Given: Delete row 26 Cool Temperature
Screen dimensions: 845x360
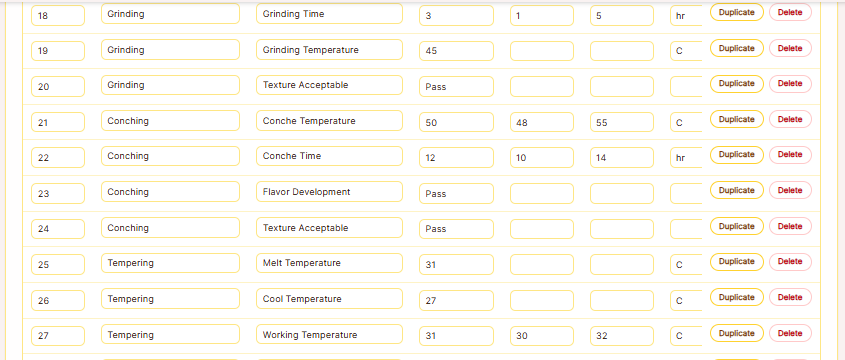Looking at the screenshot, I should click(x=790, y=297).
